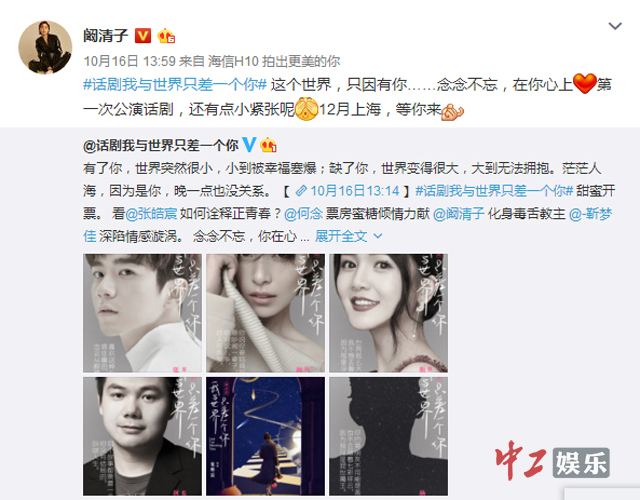Click the chevron arrow after 展开全文
This screenshot has width=640, height=500.
click(x=378, y=236)
